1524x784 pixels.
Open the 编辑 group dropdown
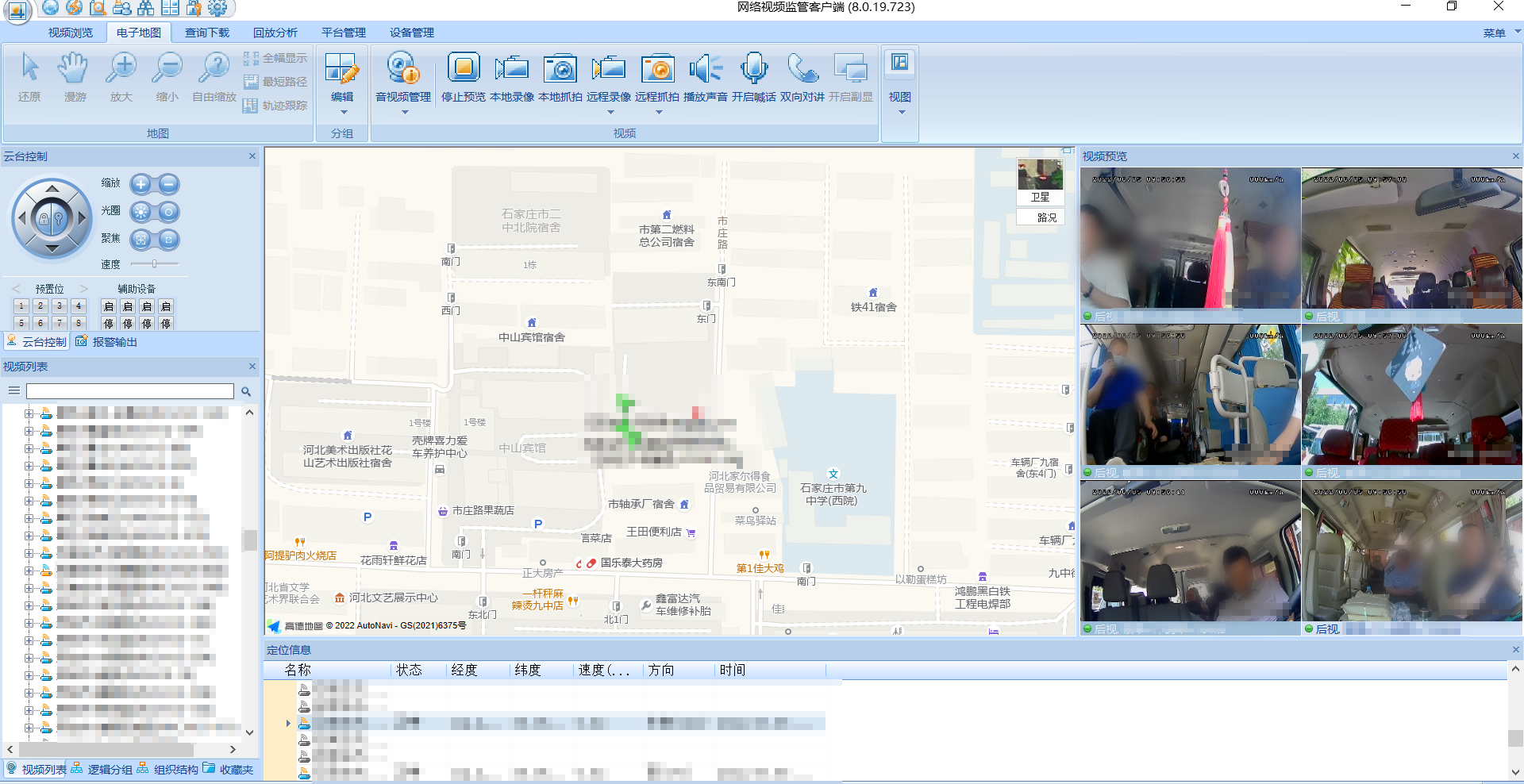coord(343,113)
